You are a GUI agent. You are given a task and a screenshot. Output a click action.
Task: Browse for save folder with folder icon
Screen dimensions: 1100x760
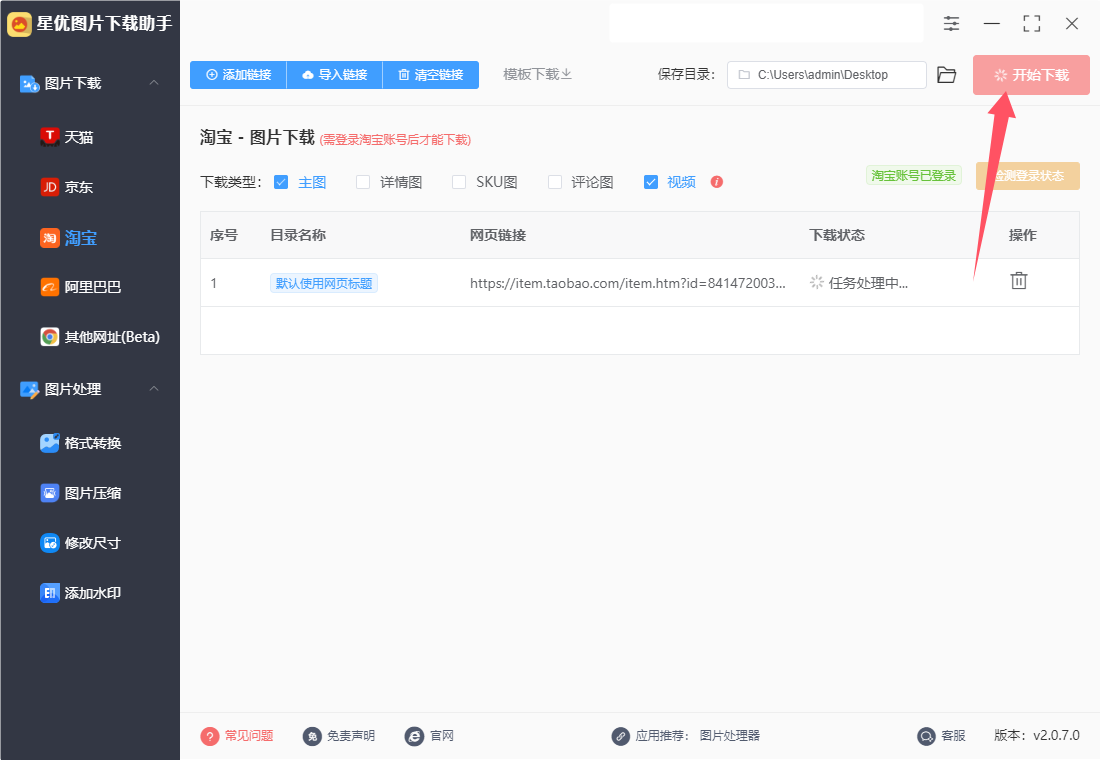click(x=946, y=75)
